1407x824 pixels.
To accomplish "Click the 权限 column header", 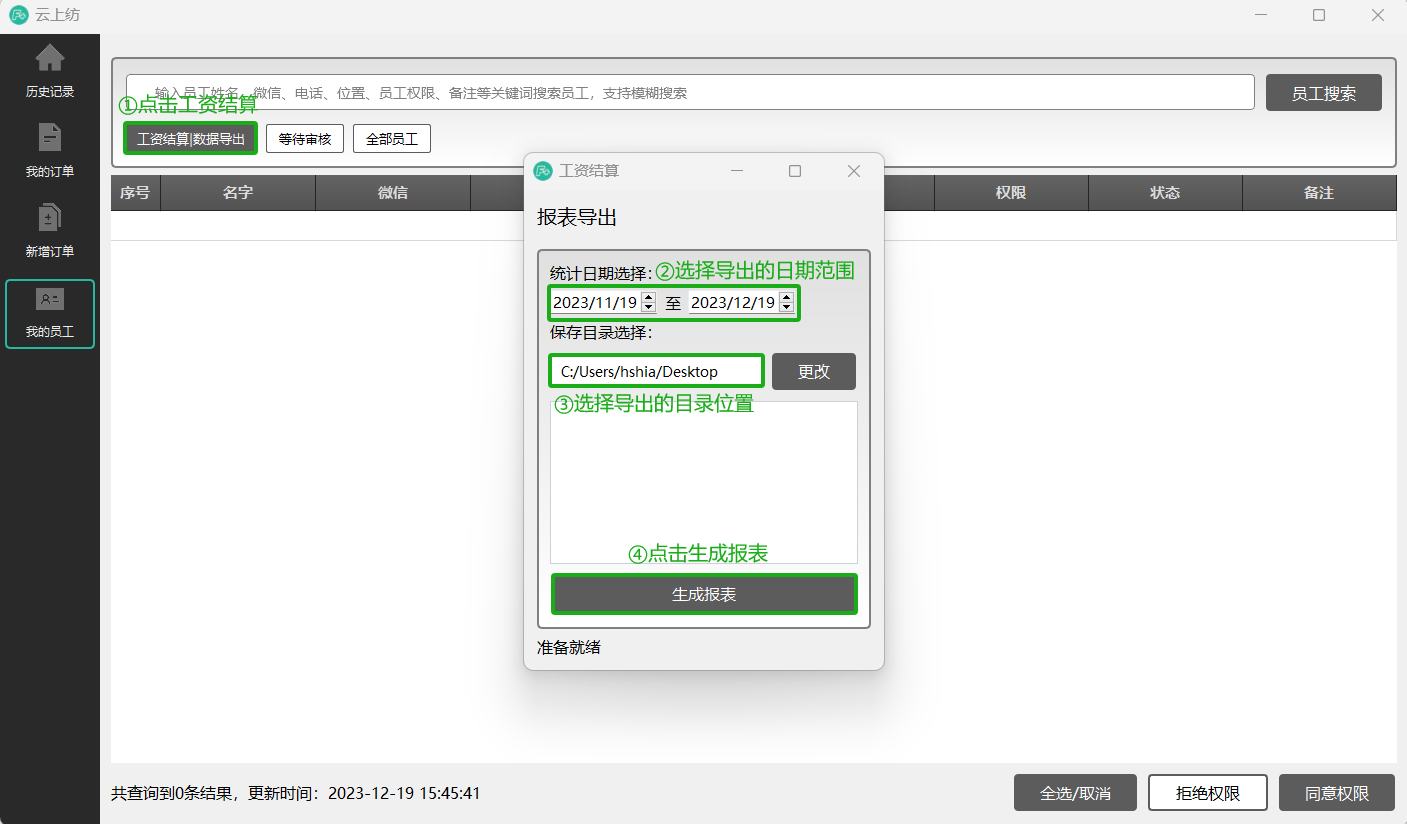I will tap(1011, 193).
